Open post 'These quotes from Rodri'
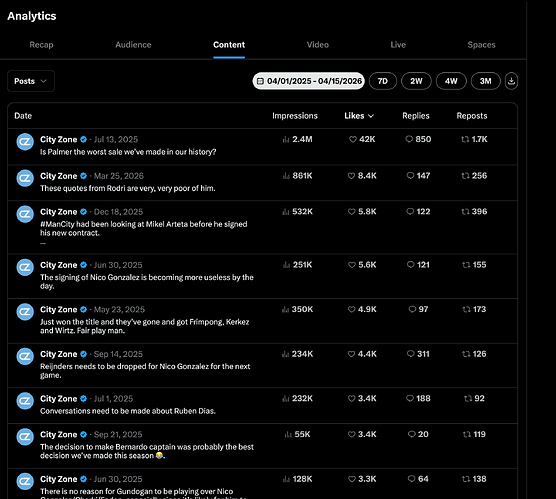Viewport: 556px width, 499px height. pyautogui.click(x=128, y=188)
